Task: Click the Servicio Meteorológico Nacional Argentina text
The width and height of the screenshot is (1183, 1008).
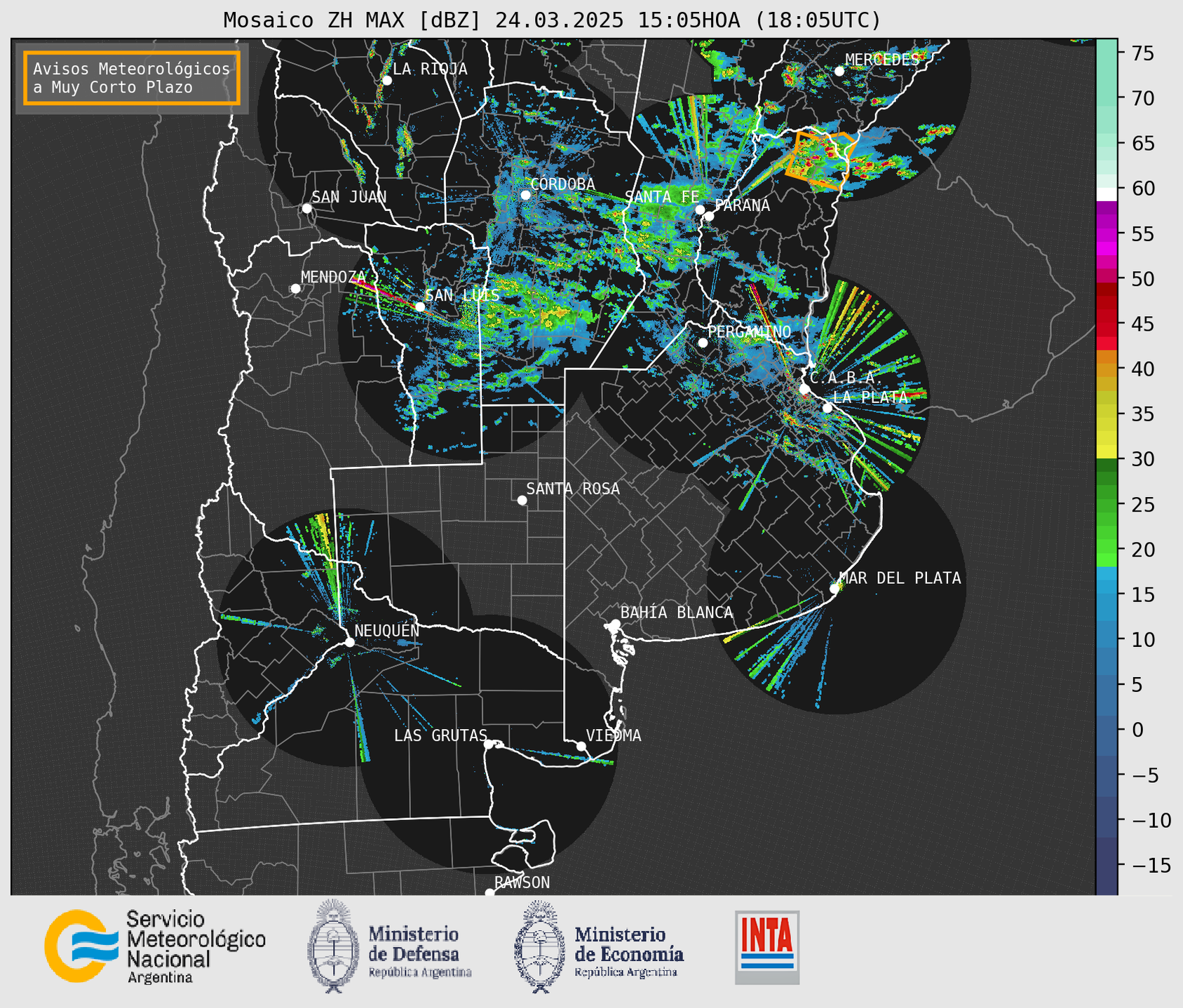Action: [196, 947]
